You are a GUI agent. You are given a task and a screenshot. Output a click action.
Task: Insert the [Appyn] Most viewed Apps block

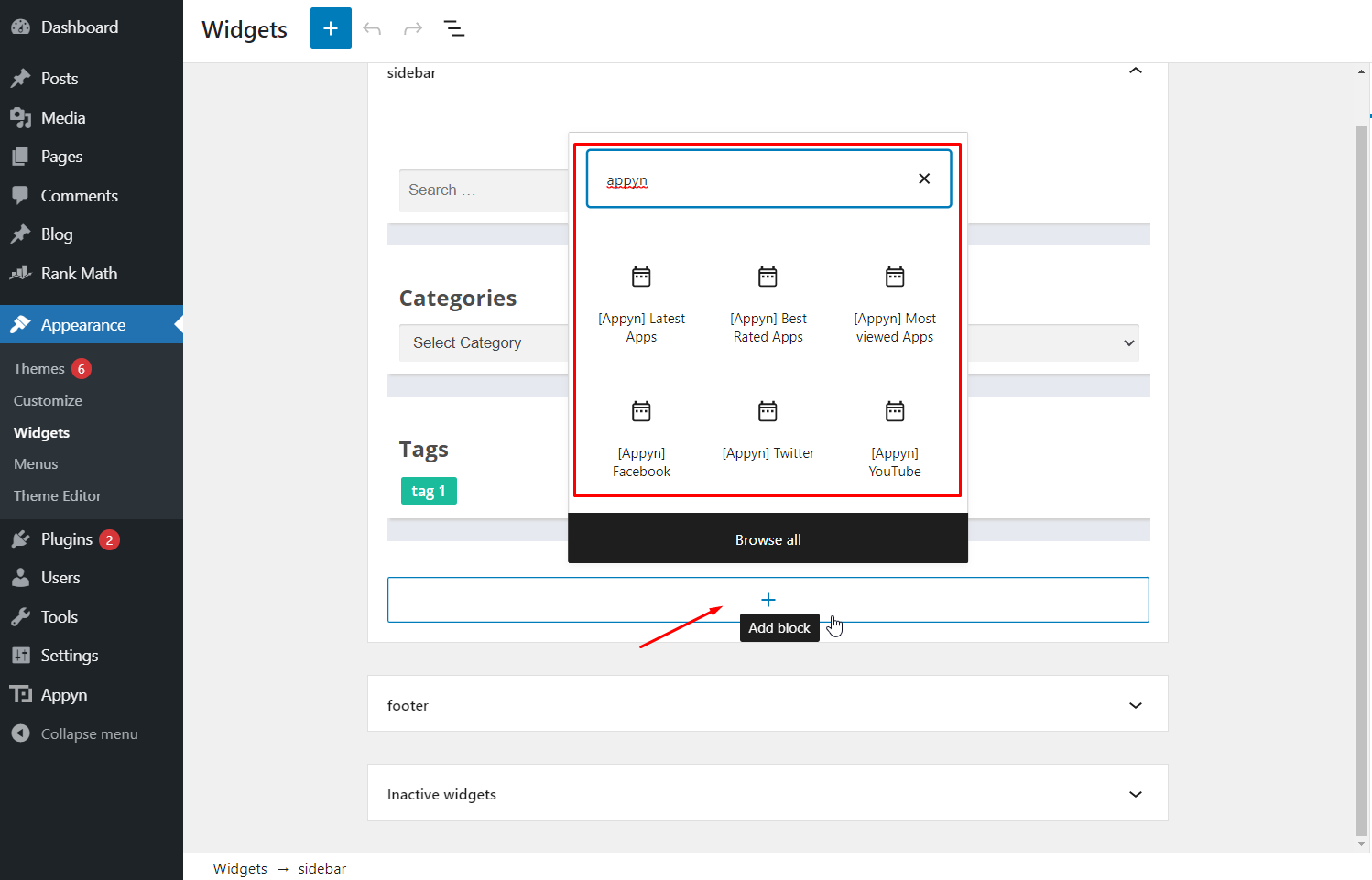[x=895, y=305]
